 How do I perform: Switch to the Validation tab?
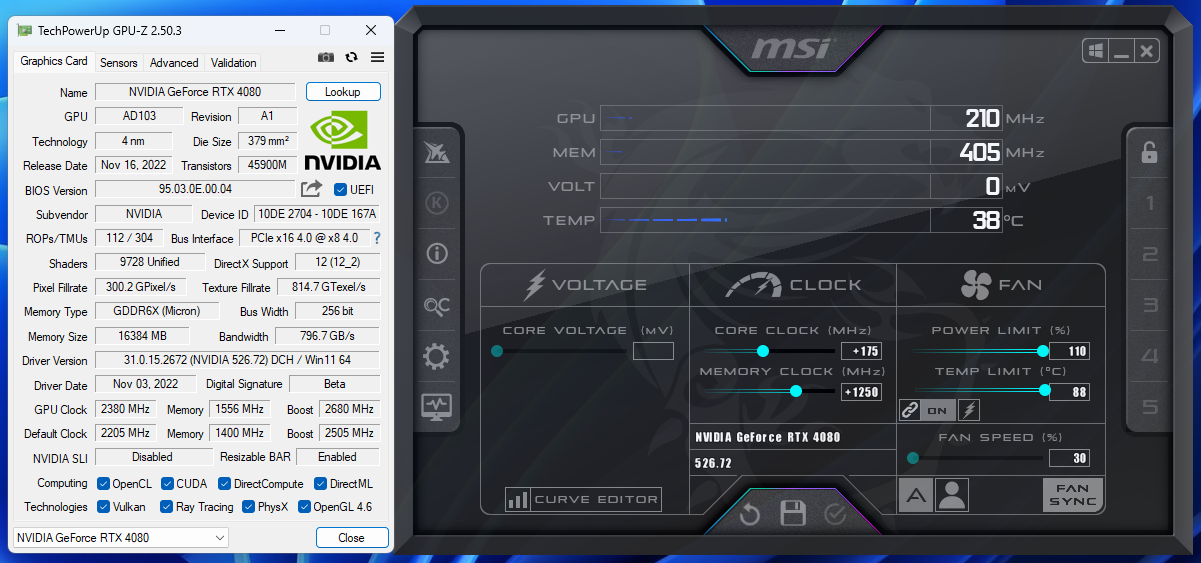pyautogui.click(x=234, y=62)
